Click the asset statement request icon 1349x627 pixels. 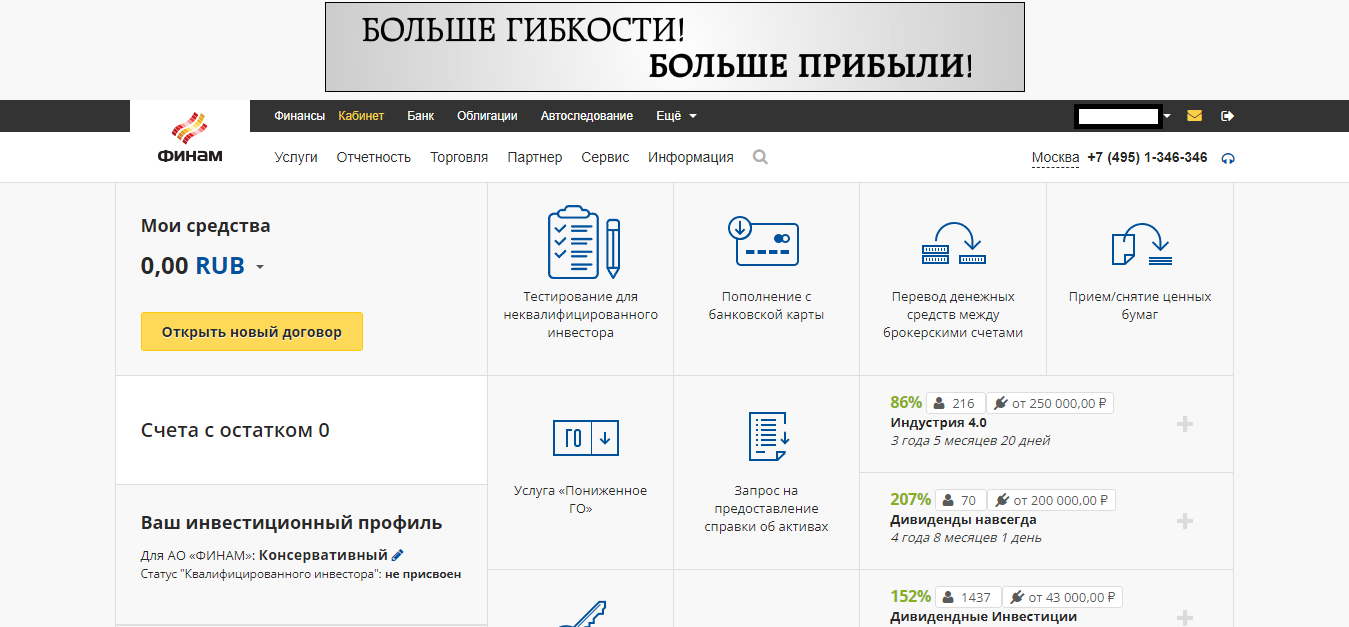[x=766, y=436]
